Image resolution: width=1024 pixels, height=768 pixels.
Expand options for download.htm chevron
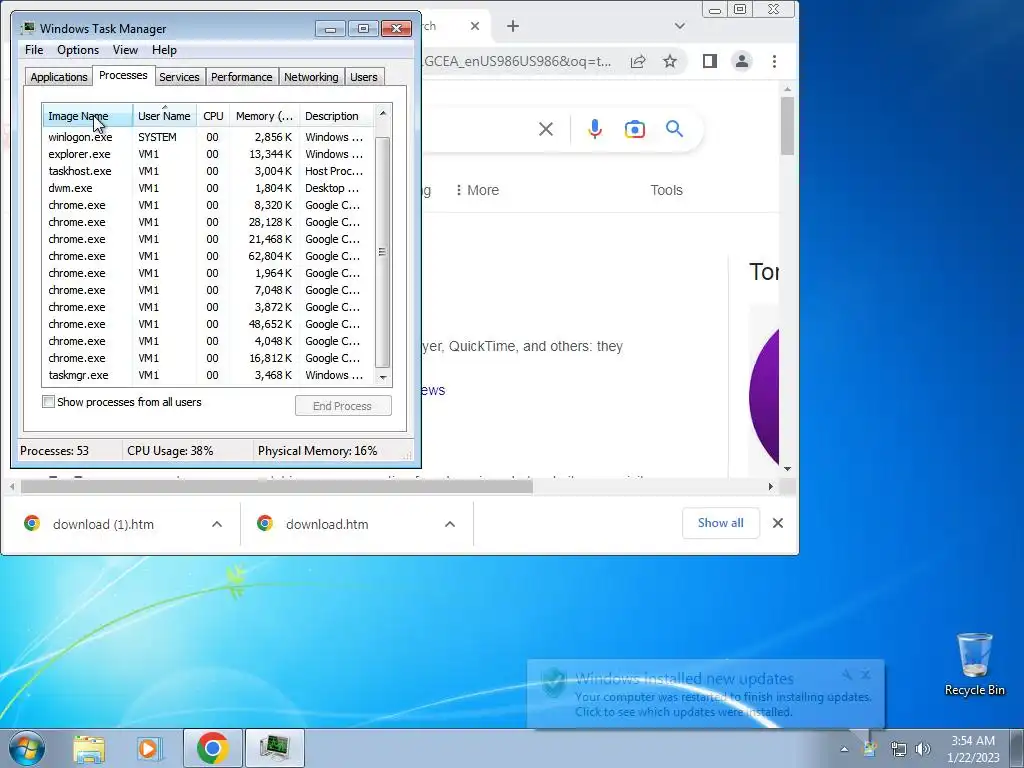(x=450, y=524)
